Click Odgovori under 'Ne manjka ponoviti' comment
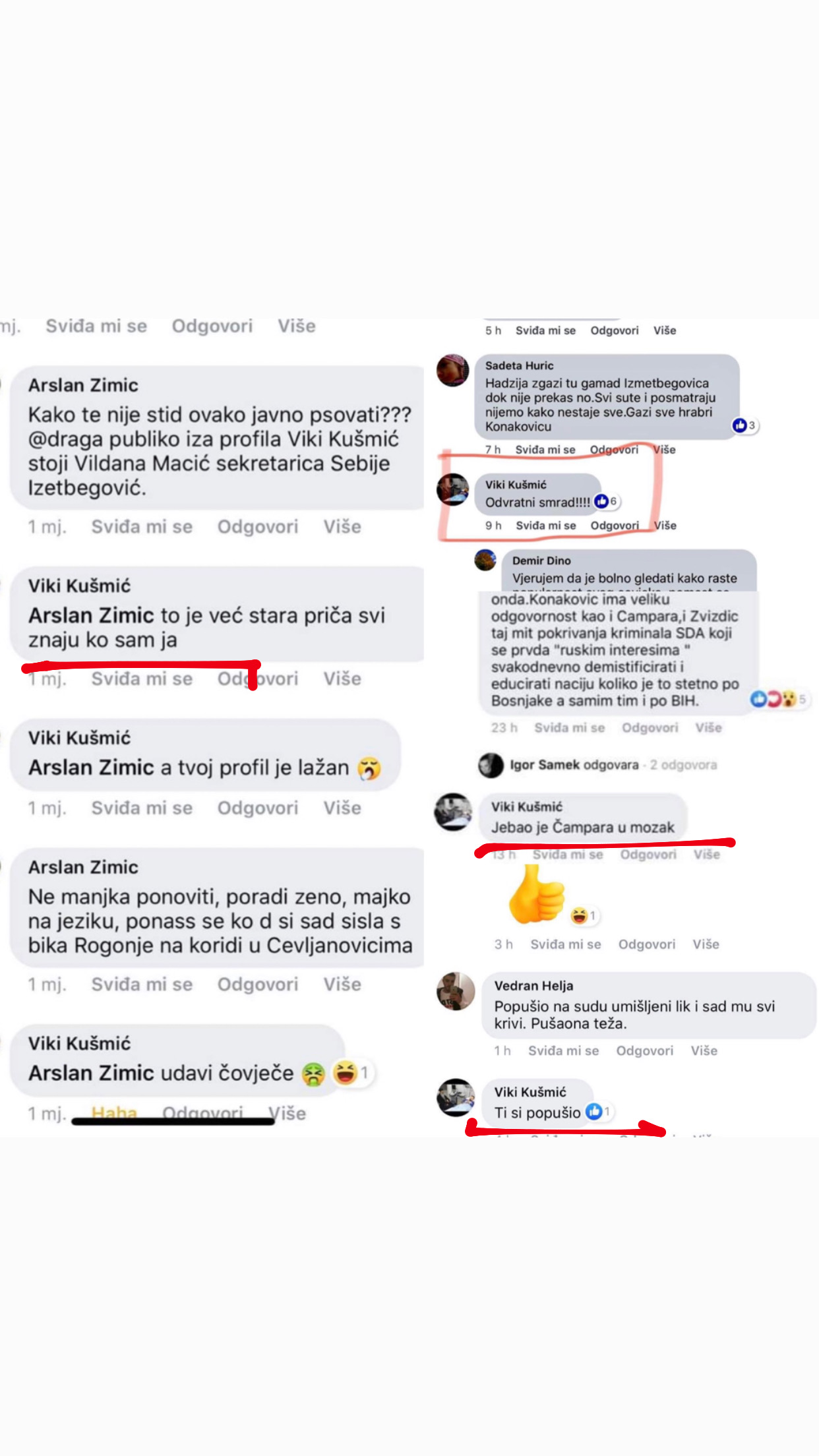 258,984
